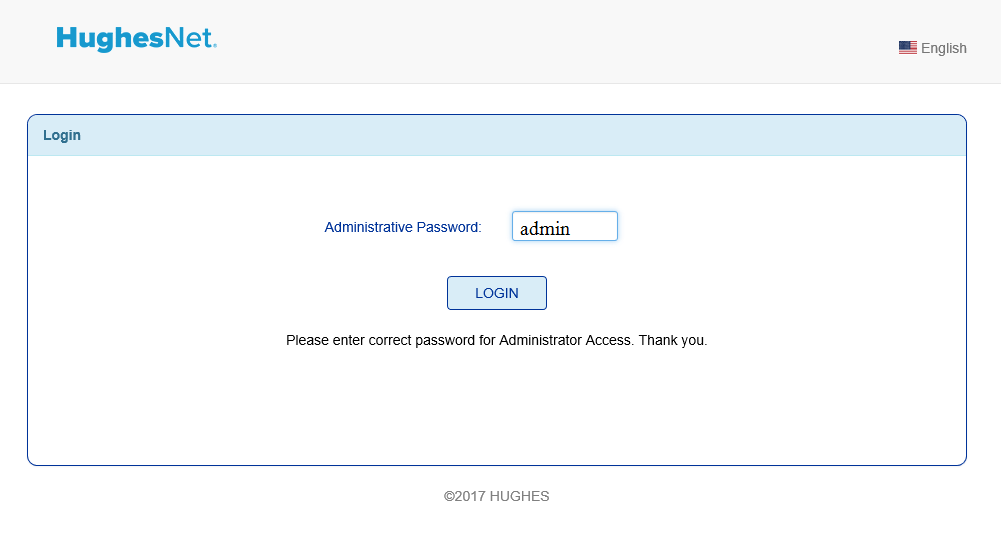Click the ©2017 HUGHES footer text

click(x=497, y=496)
